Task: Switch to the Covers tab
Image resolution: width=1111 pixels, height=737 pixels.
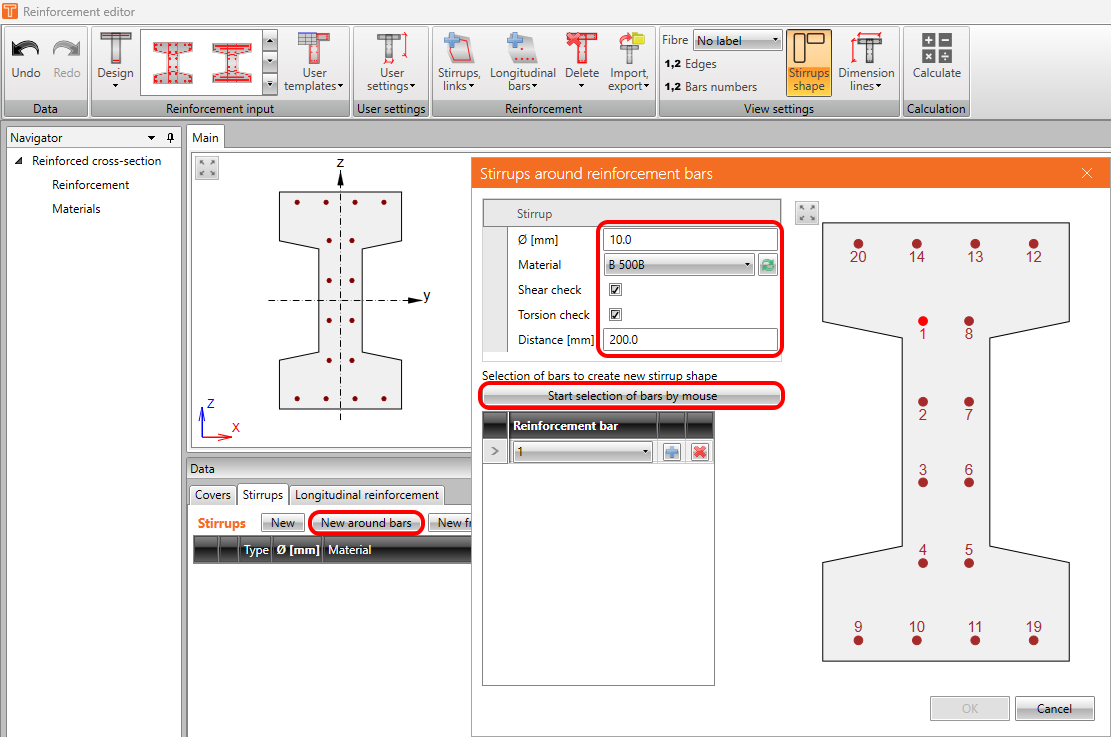Action: (213, 495)
